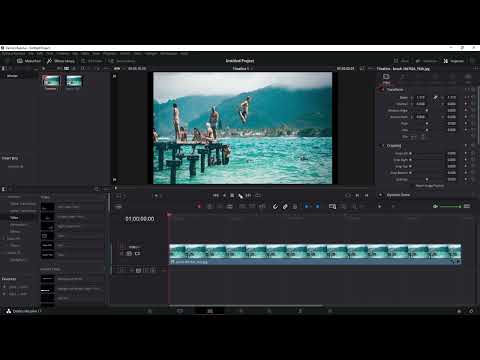480x360 pixels.
Task: Jump to first frame in viewer
Action: click(x=216, y=196)
